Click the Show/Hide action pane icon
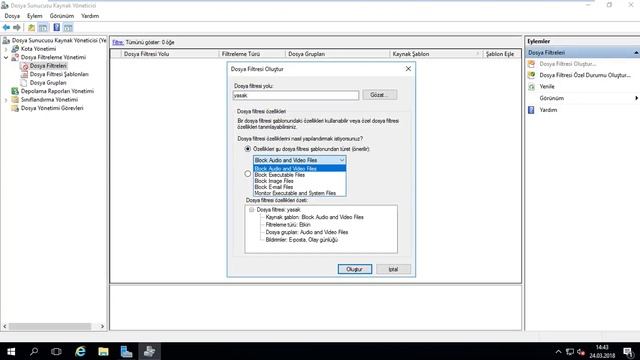 pos(68,28)
